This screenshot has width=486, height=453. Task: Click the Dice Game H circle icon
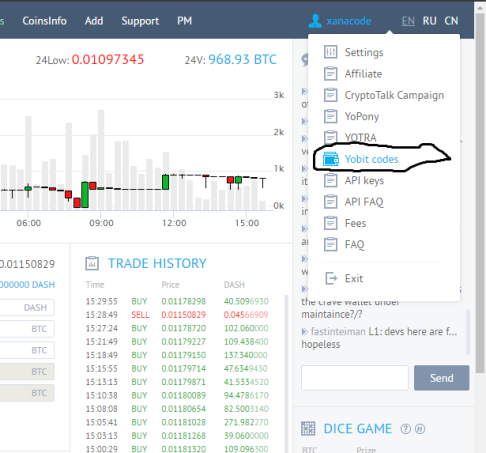pos(420,429)
